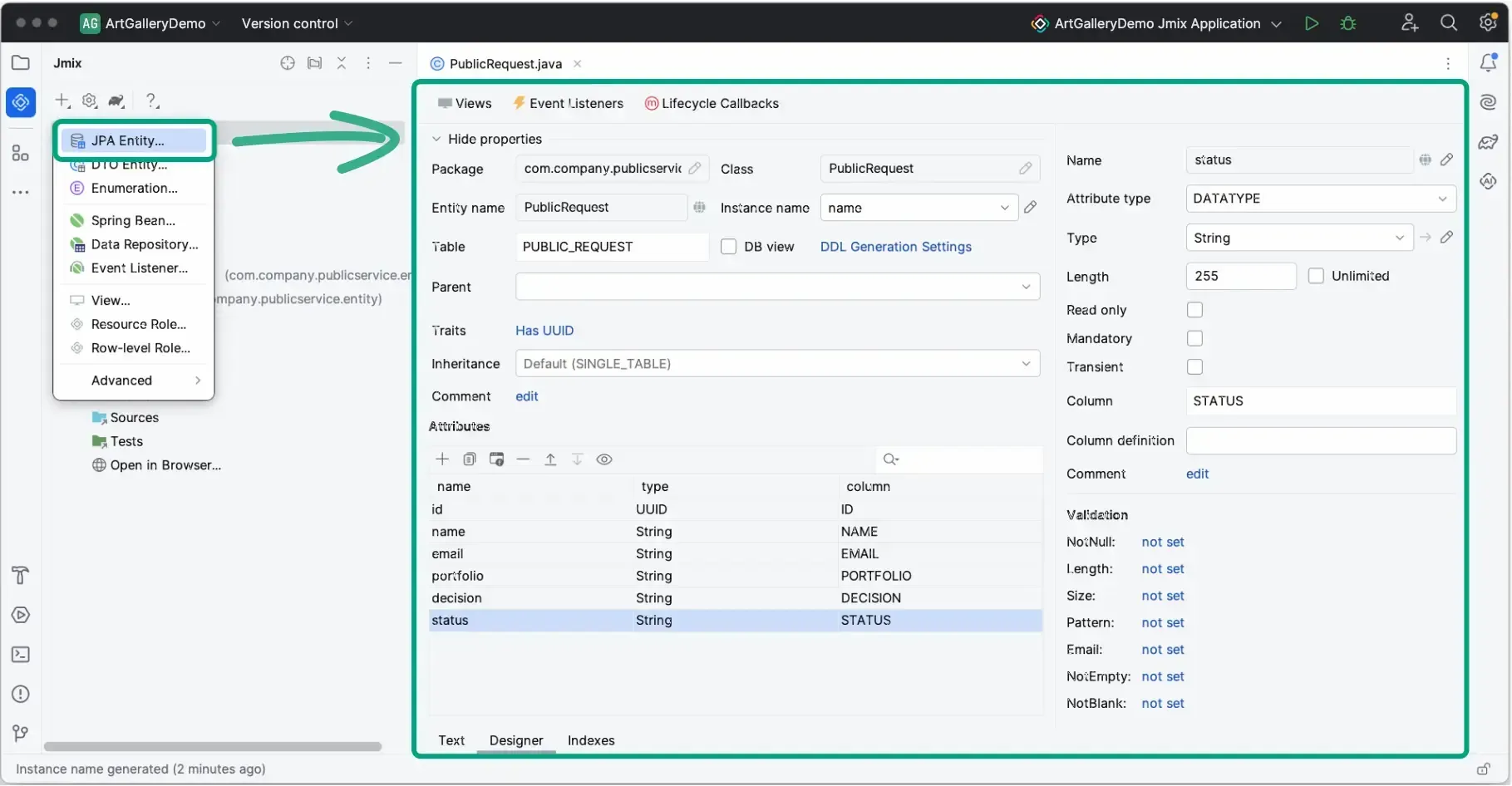
Task: Open the Attribute type DATATYPE dropdown
Action: [x=1320, y=199]
